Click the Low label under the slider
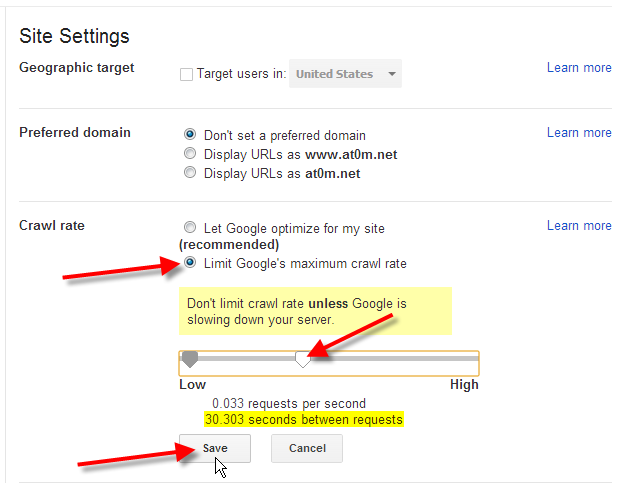 click(193, 385)
